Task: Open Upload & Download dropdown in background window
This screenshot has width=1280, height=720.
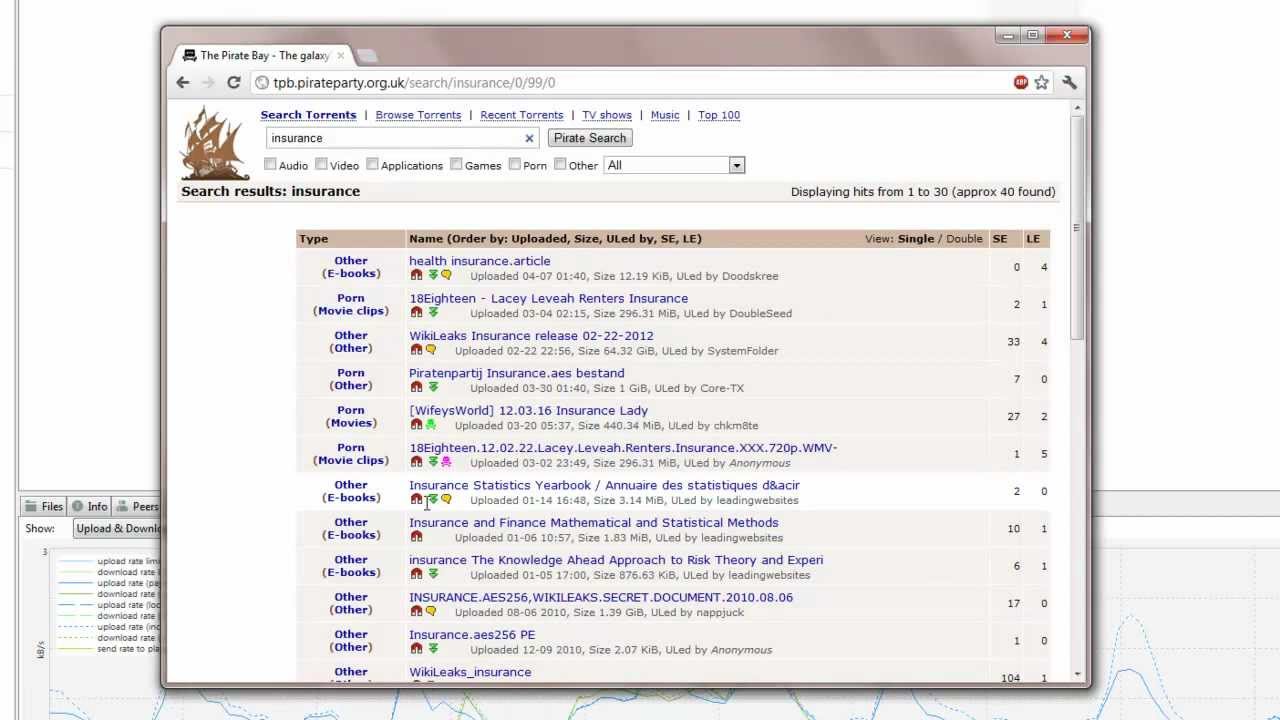Action: coord(117,529)
